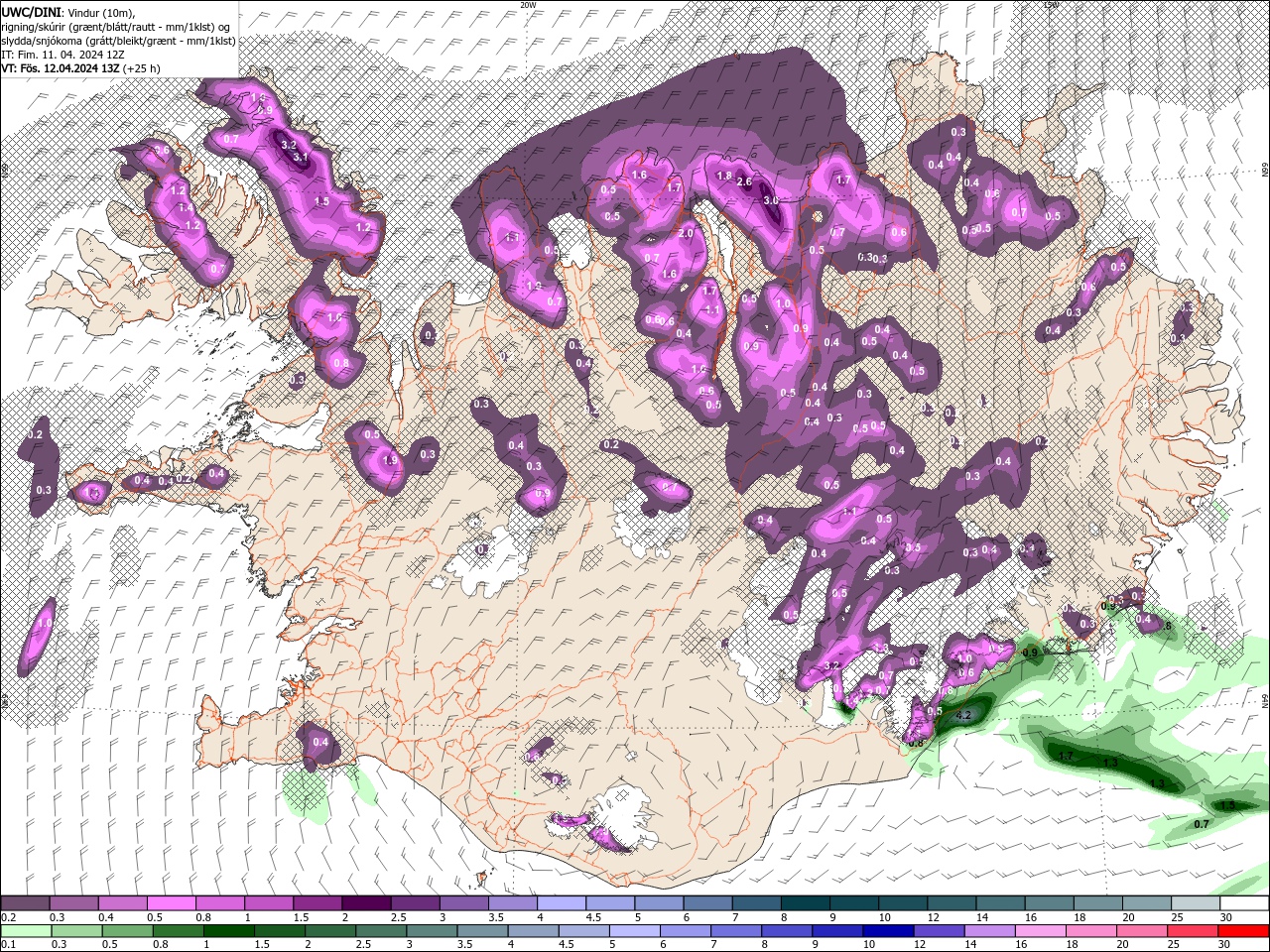Click the 'UWC/DINI' title text
This screenshot has width=1270, height=952.
tap(32, 12)
